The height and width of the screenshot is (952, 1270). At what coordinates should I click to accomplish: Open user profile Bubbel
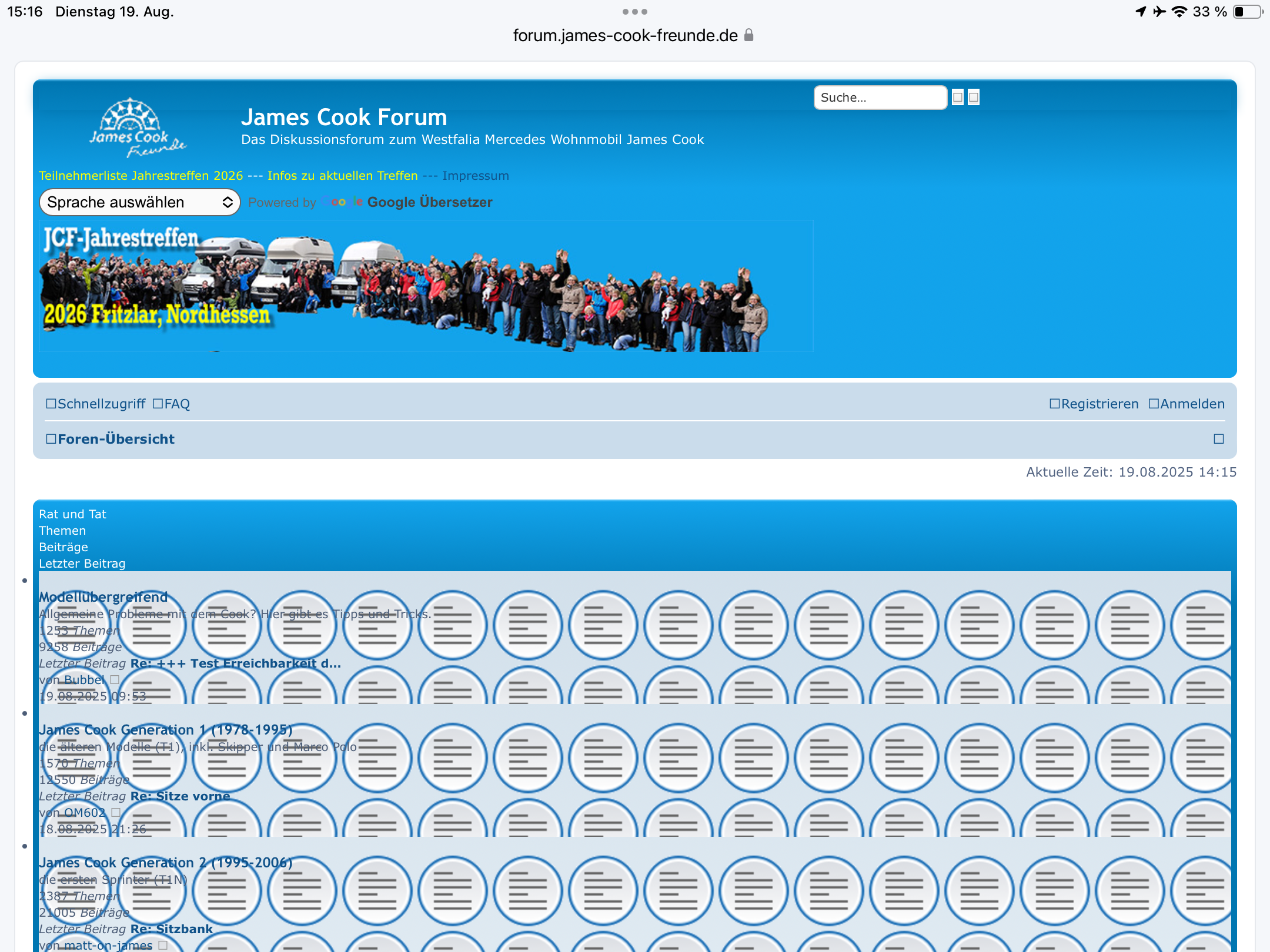point(85,680)
